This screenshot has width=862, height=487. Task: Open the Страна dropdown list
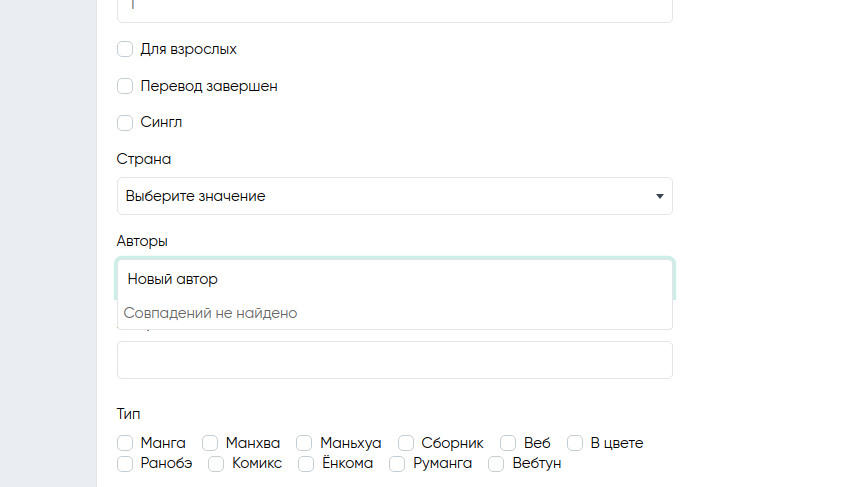394,196
